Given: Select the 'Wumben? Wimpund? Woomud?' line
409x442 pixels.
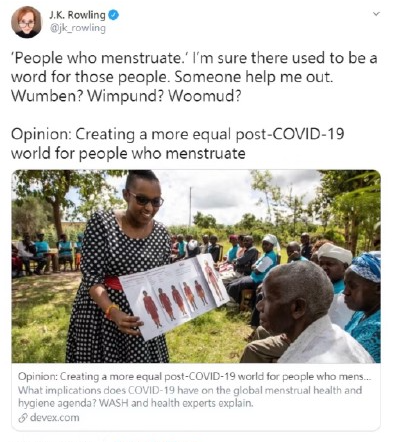Looking at the screenshot, I should (126, 96).
